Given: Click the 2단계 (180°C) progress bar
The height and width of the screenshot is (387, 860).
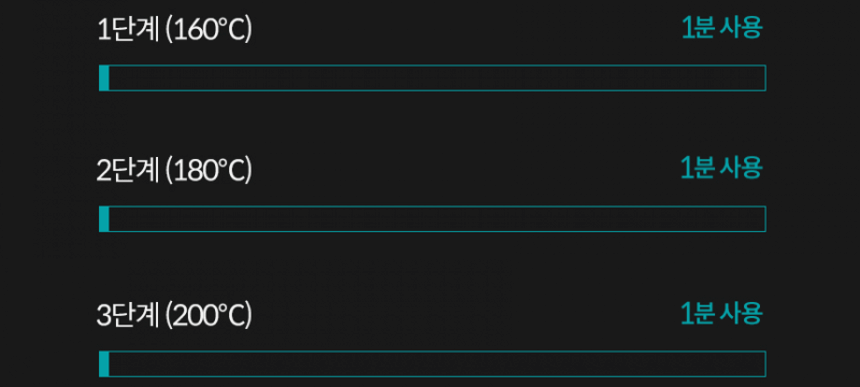Looking at the screenshot, I should (x=432, y=219).
